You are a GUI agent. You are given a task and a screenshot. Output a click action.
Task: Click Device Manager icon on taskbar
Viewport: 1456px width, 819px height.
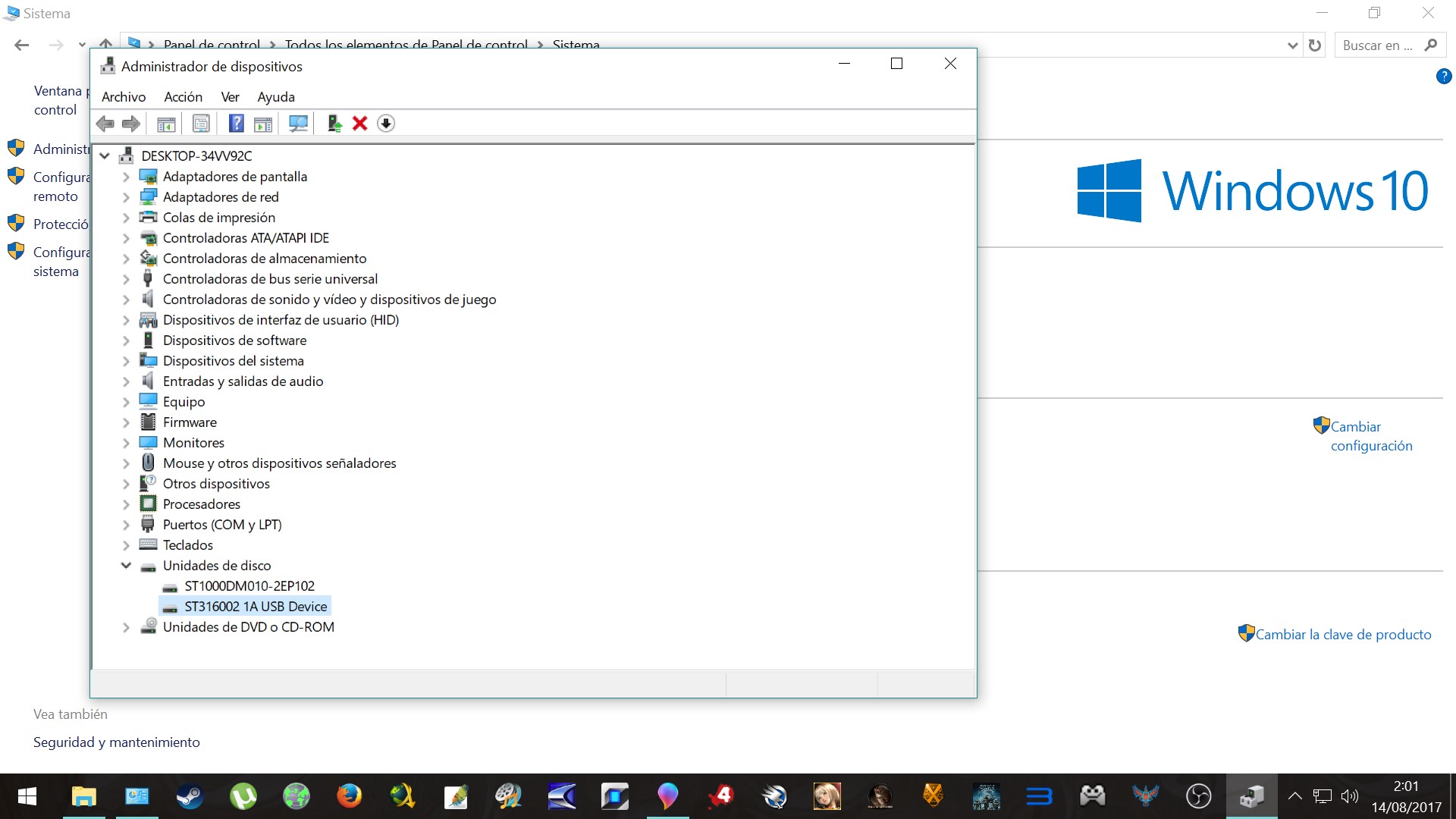pos(1251,796)
